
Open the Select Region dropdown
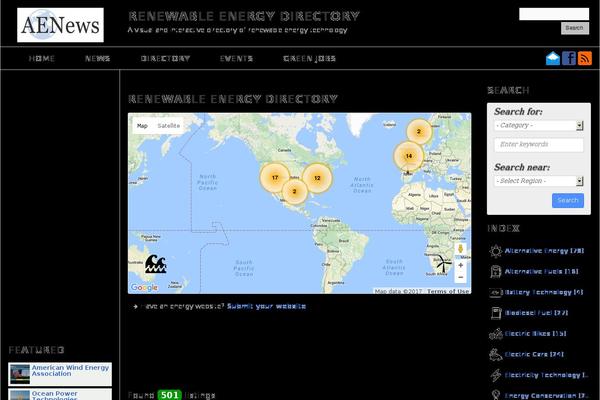[538, 181]
